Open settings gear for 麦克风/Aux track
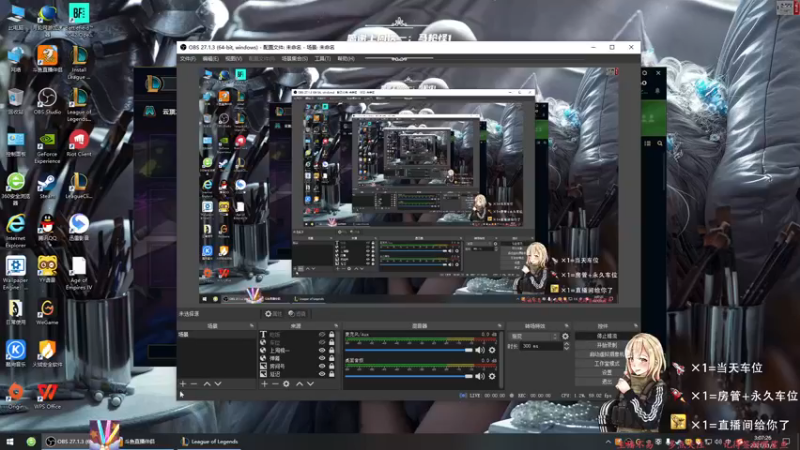Viewport: 800px width, 450px height. click(x=492, y=350)
